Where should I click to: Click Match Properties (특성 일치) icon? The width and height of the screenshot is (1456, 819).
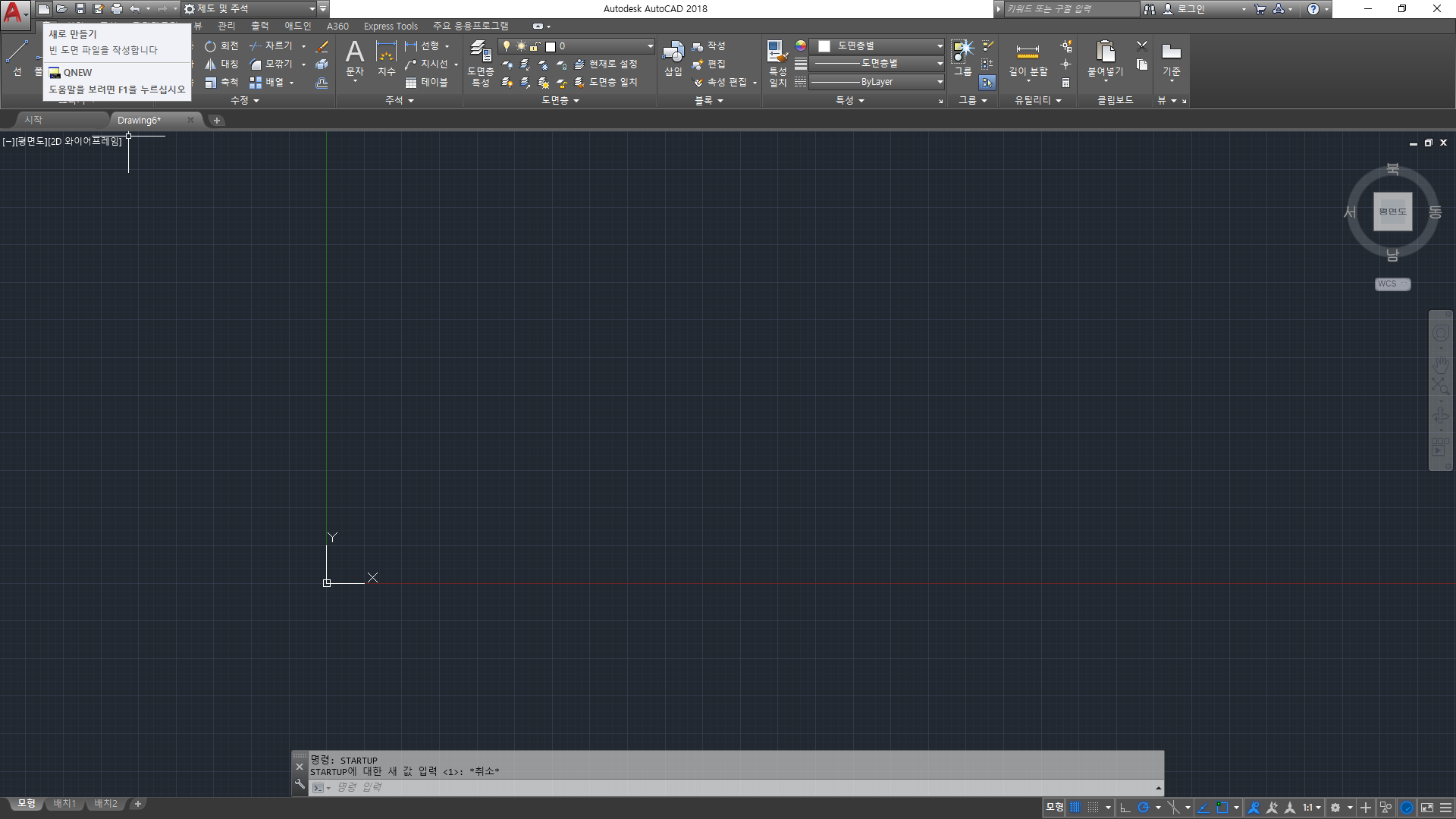[777, 53]
